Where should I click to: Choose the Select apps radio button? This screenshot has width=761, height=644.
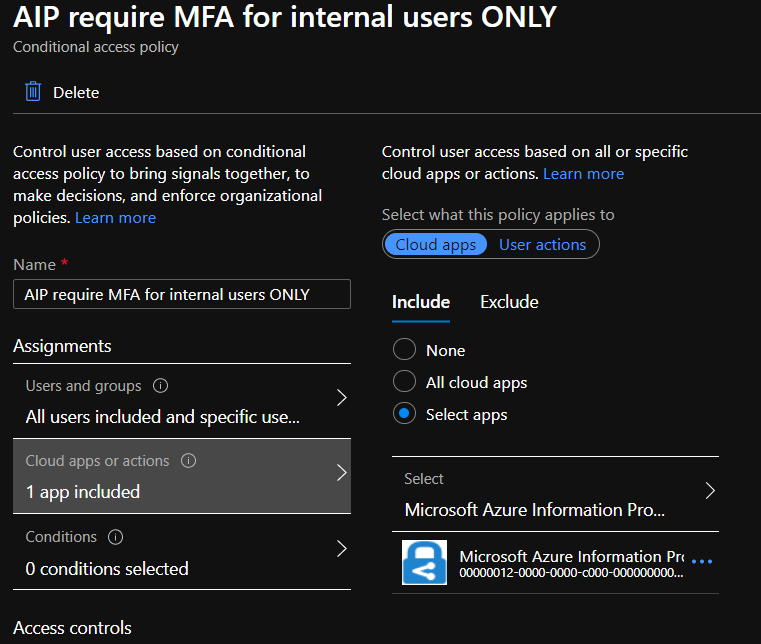[x=404, y=414]
